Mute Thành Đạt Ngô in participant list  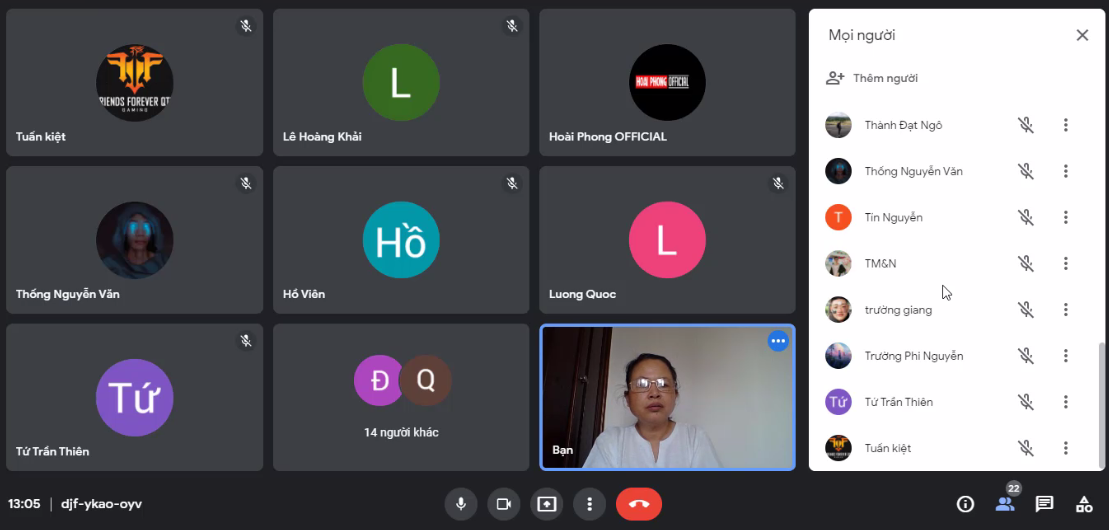1025,125
